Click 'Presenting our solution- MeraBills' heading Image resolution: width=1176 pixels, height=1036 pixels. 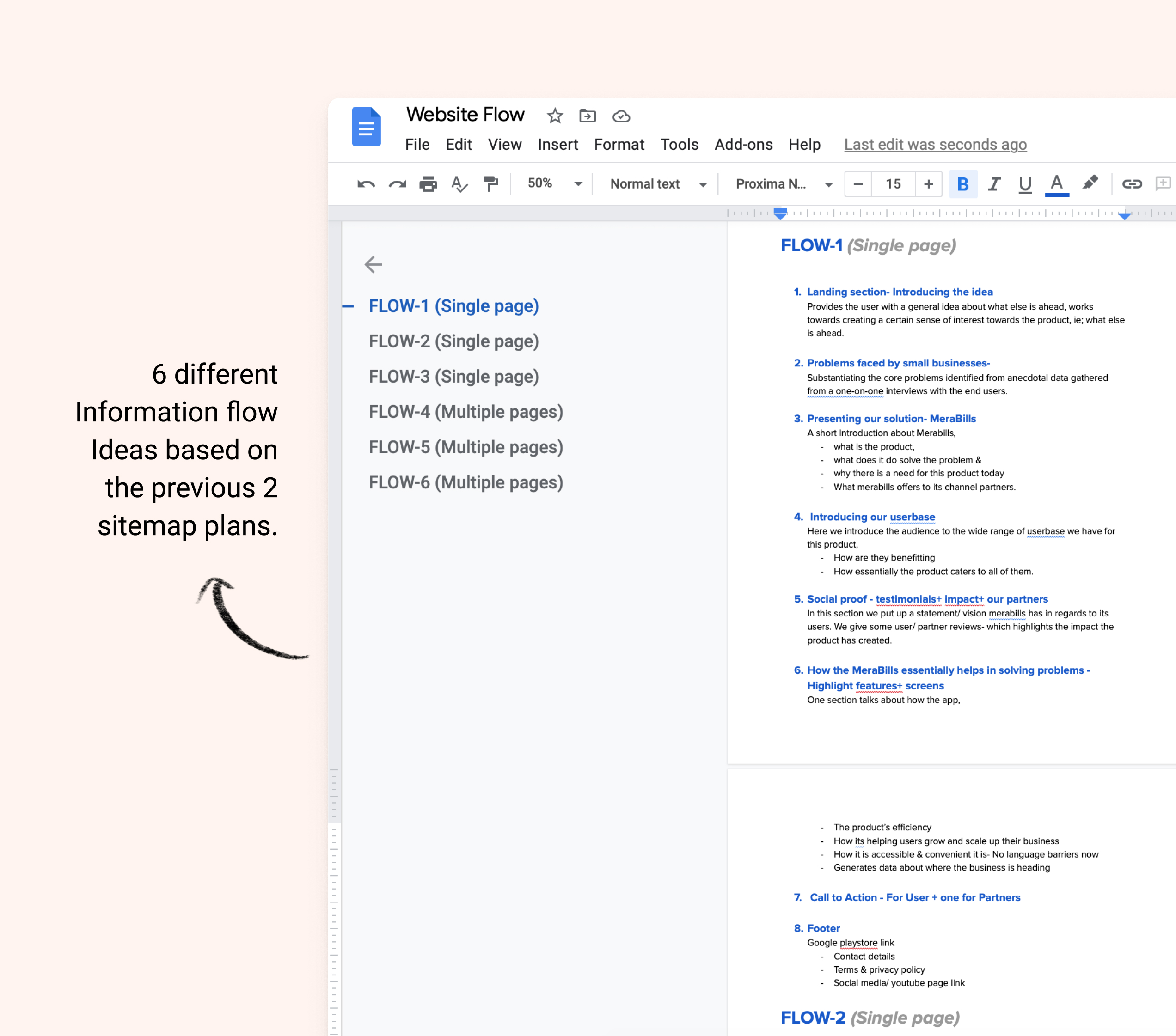[891, 419]
